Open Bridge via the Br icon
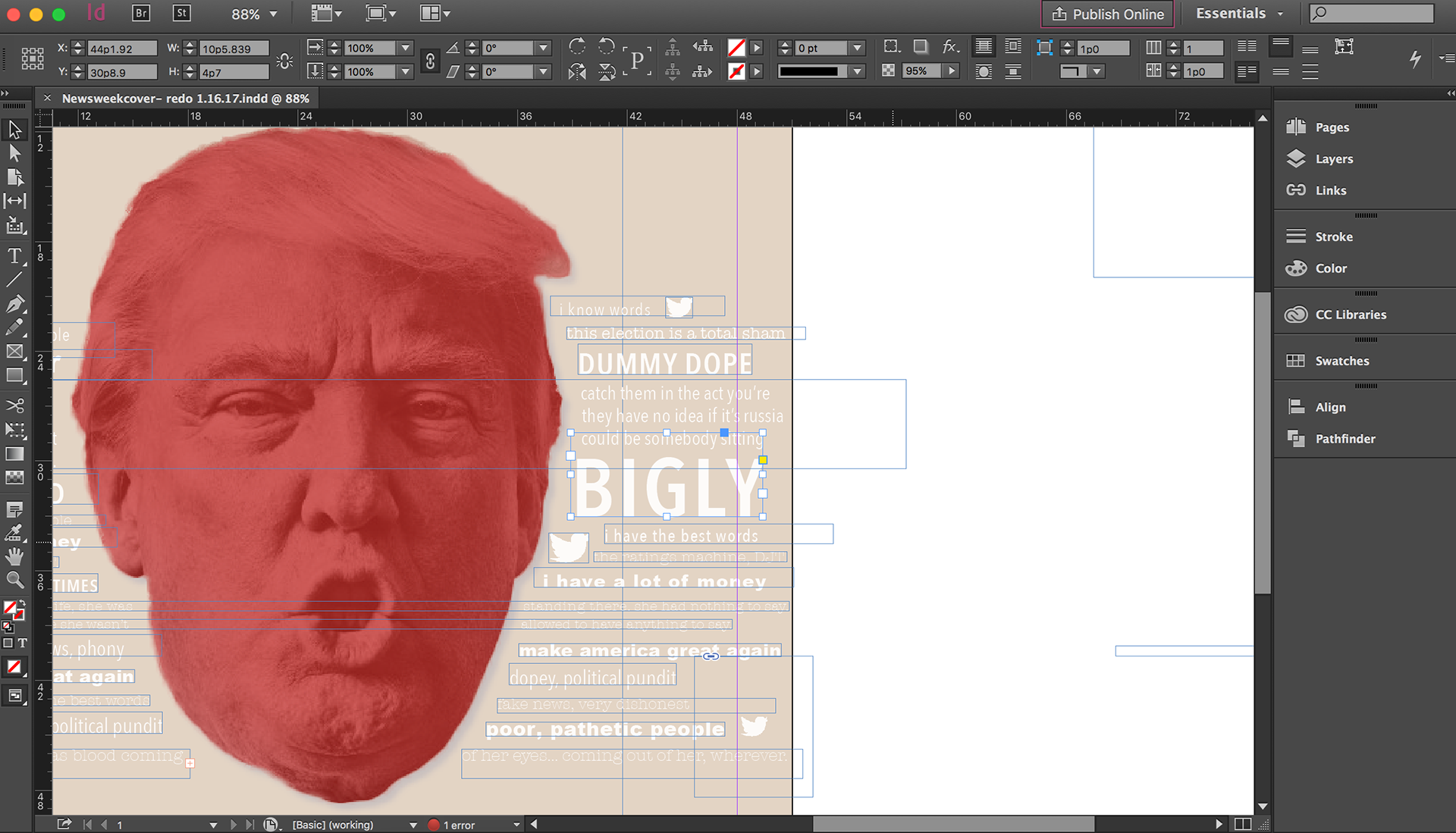This screenshot has width=1456, height=833. [141, 13]
